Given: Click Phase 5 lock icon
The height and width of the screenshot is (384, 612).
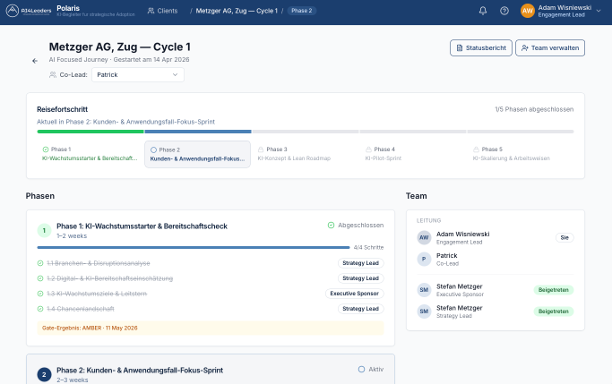Looking at the screenshot, I should [476, 149].
